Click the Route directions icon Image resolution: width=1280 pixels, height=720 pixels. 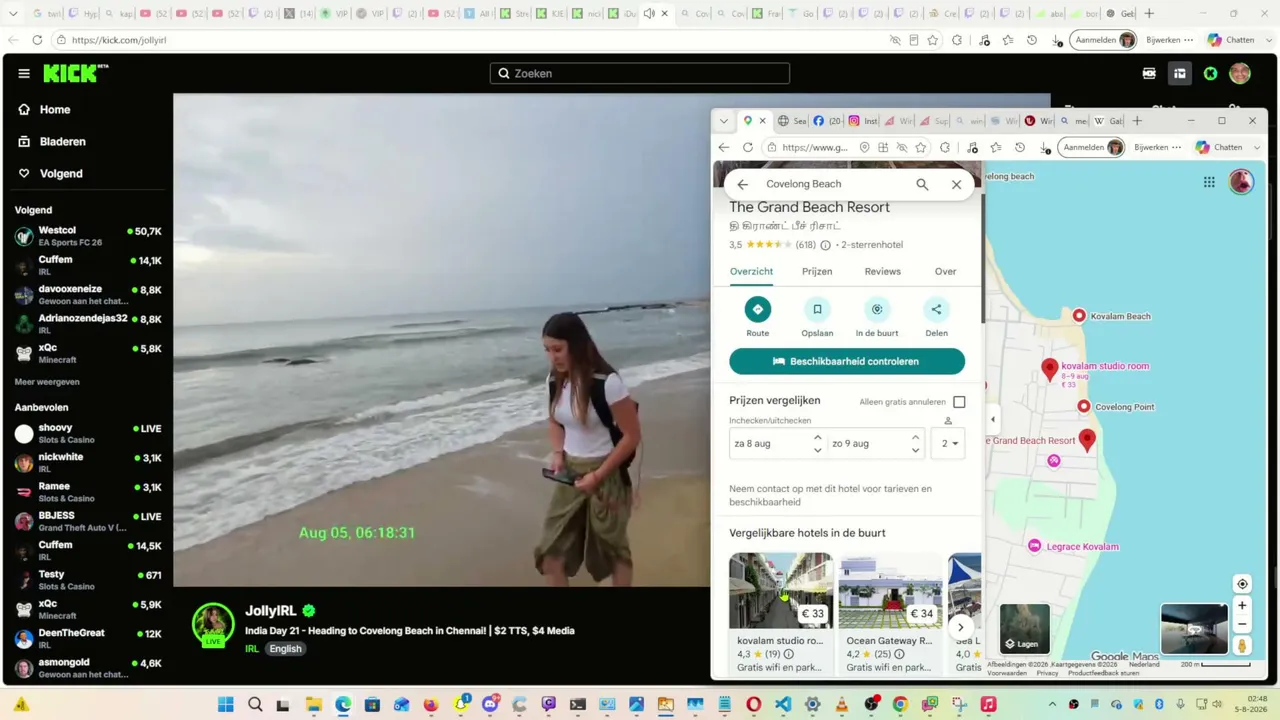coord(757,310)
